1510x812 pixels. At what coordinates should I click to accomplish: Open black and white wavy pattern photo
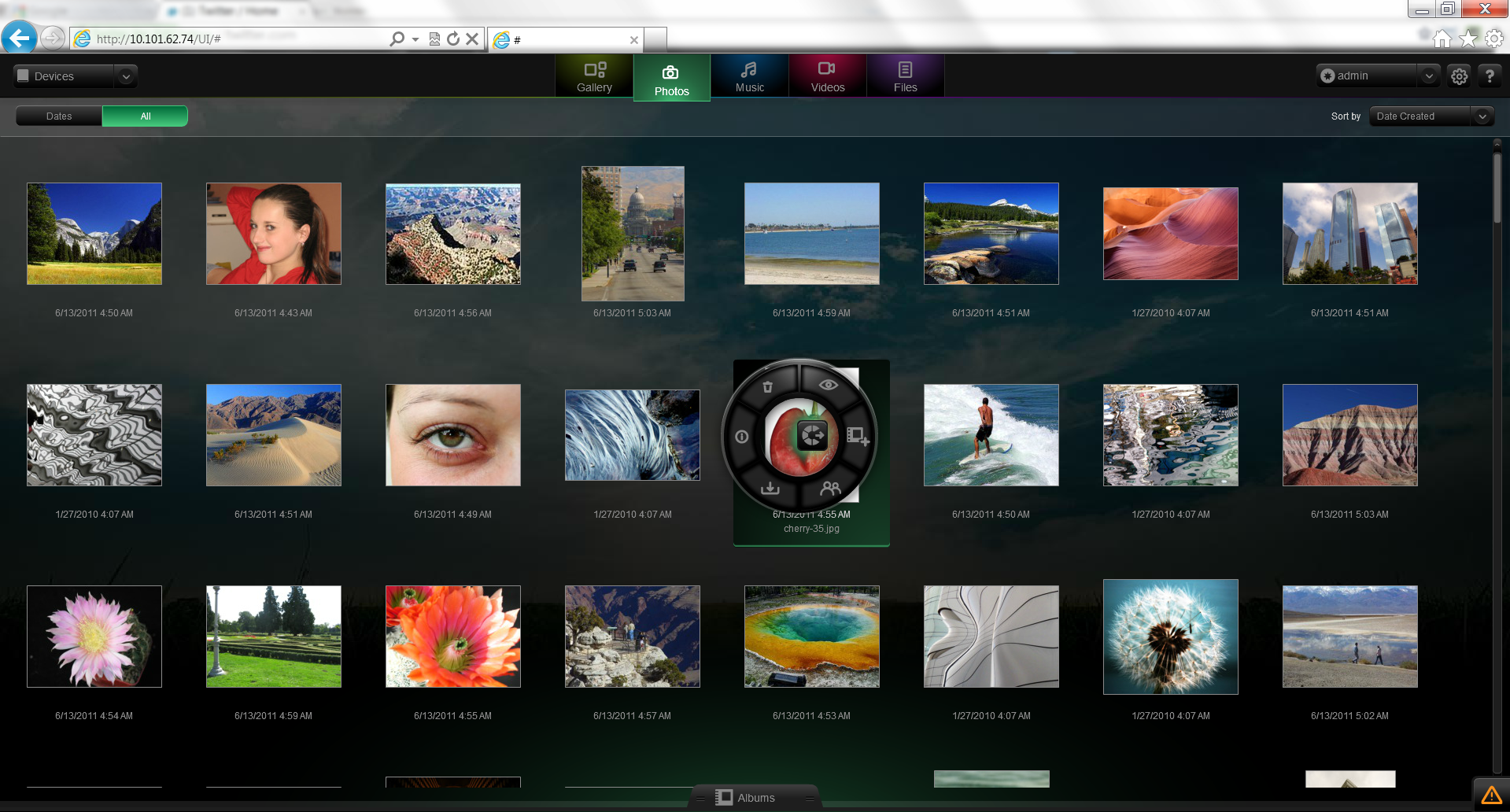pyautogui.click(x=94, y=435)
